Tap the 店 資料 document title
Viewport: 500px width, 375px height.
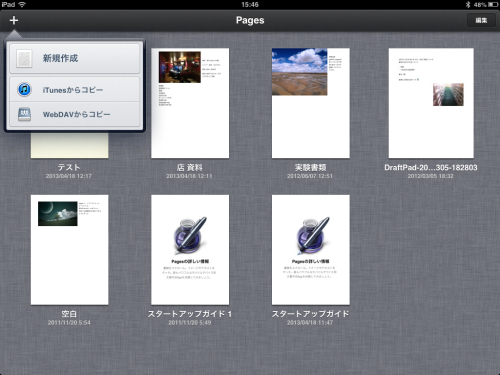click(x=189, y=167)
